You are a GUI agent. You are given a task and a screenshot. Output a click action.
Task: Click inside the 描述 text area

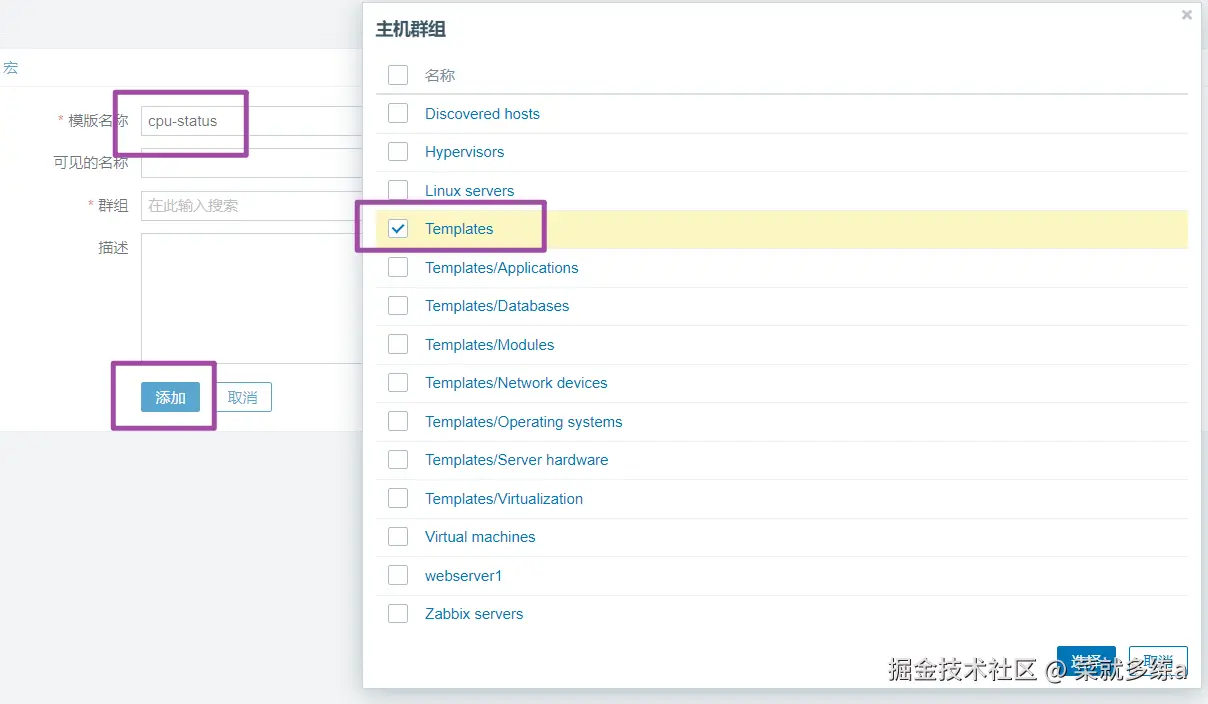coord(250,298)
